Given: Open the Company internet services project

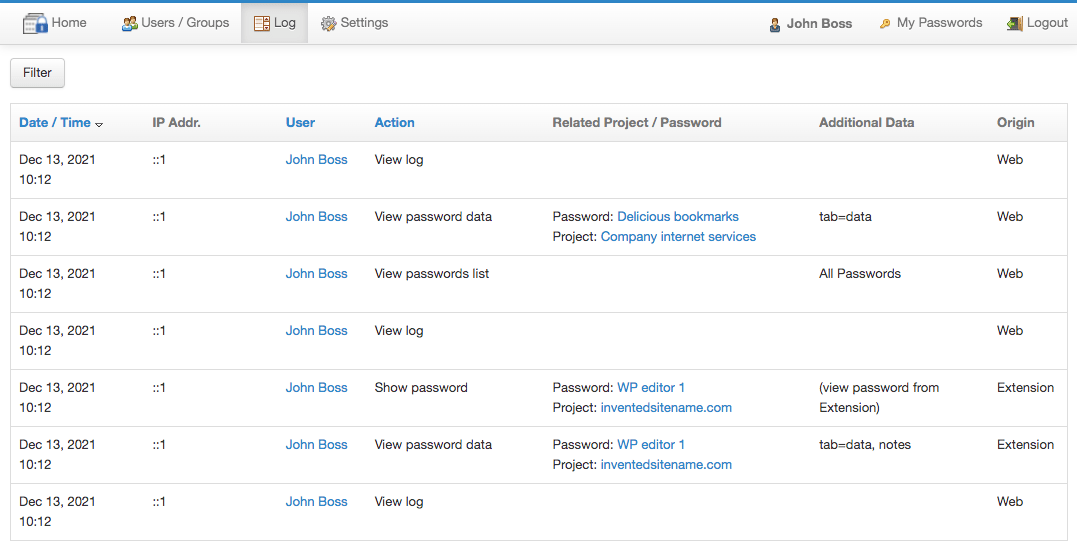Looking at the screenshot, I should [x=678, y=237].
